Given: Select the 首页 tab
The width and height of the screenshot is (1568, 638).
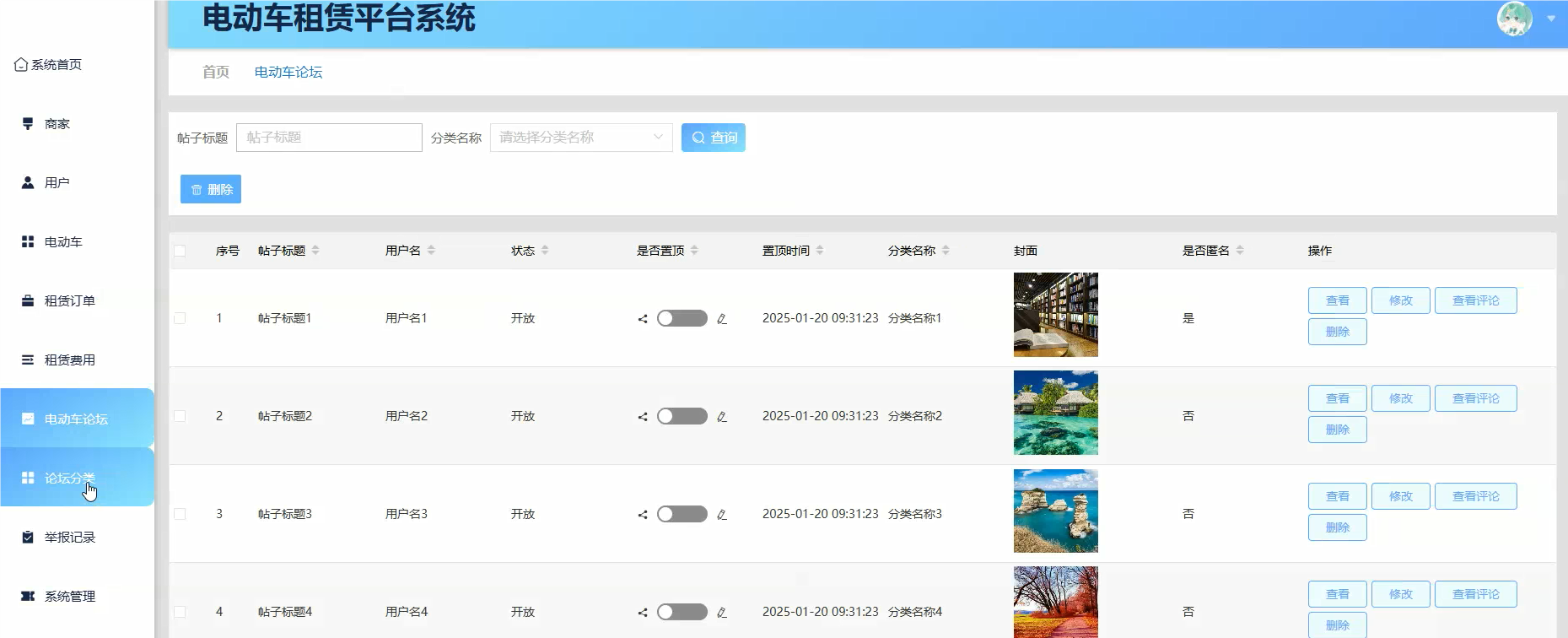Looking at the screenshot, I should pyautogui.click(x=216, y=72).
